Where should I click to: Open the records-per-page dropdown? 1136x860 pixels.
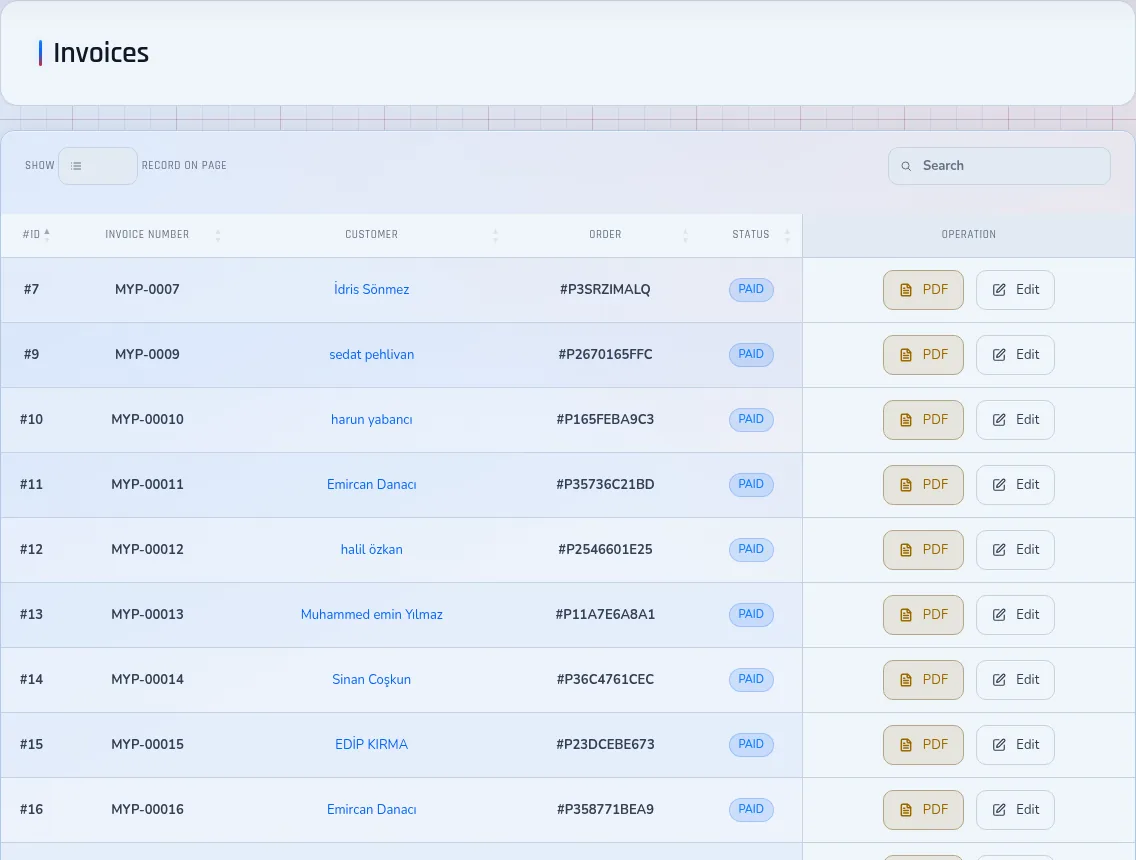(98, 166)
